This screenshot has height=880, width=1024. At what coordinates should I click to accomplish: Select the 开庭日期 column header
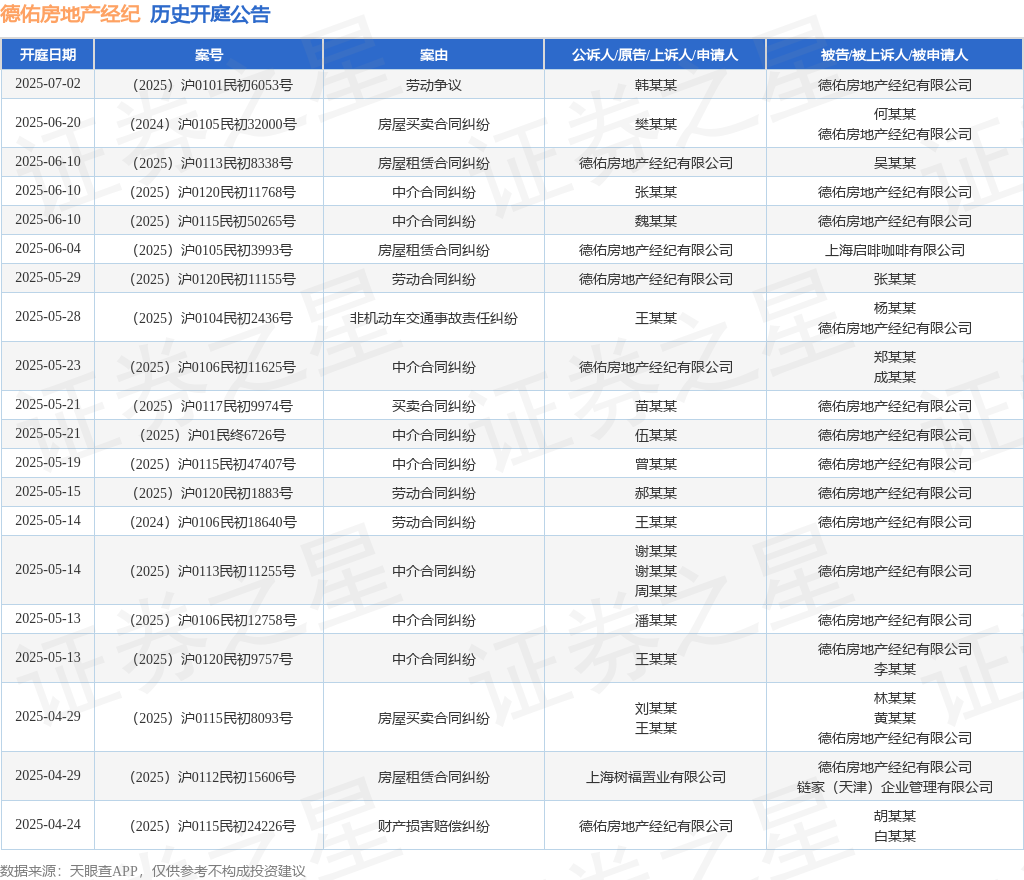click(48, 55)
